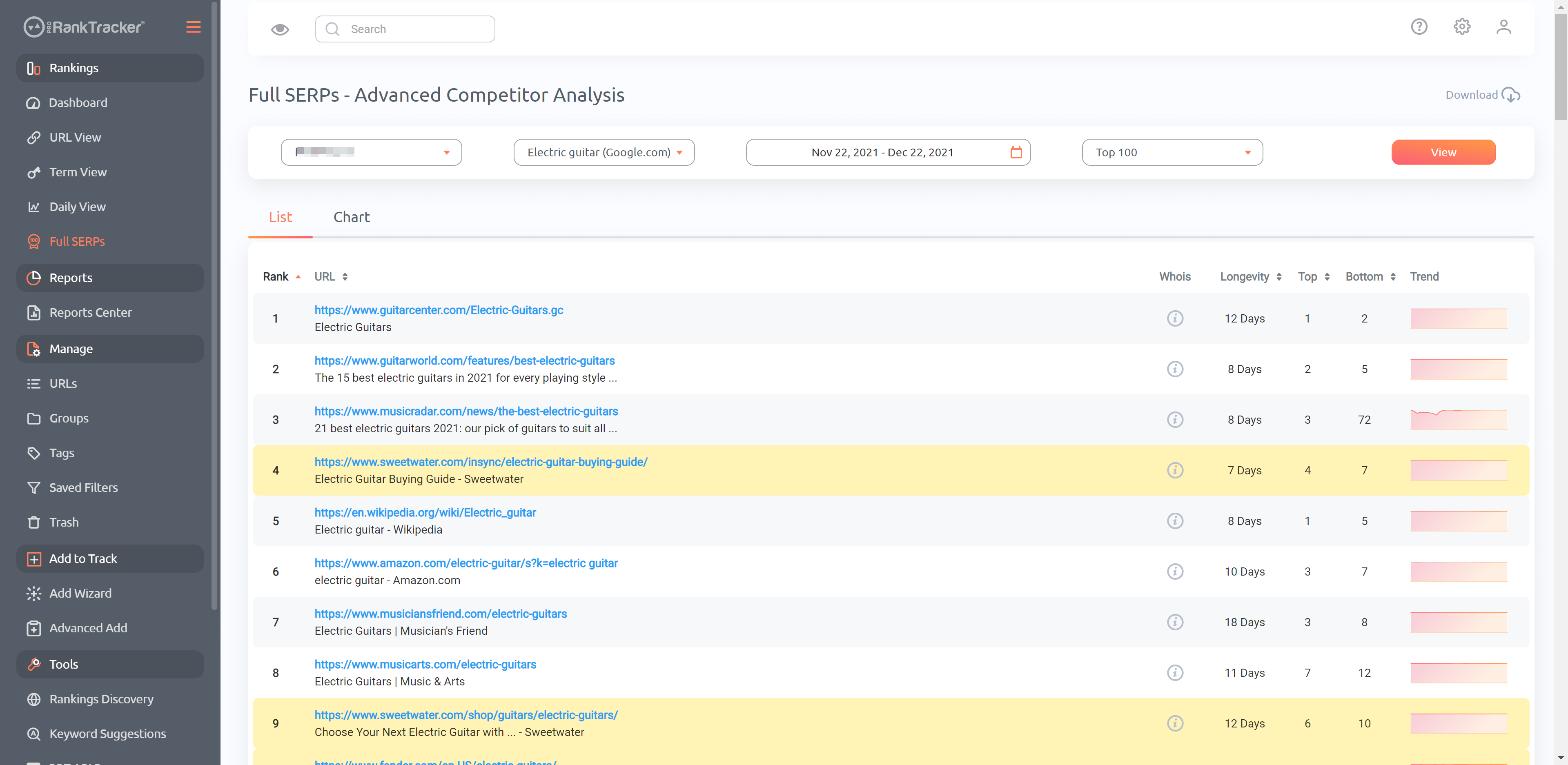Viewport: 1568px width, 765px height.
Task: Expand the Manage section header
Action: 110,349
